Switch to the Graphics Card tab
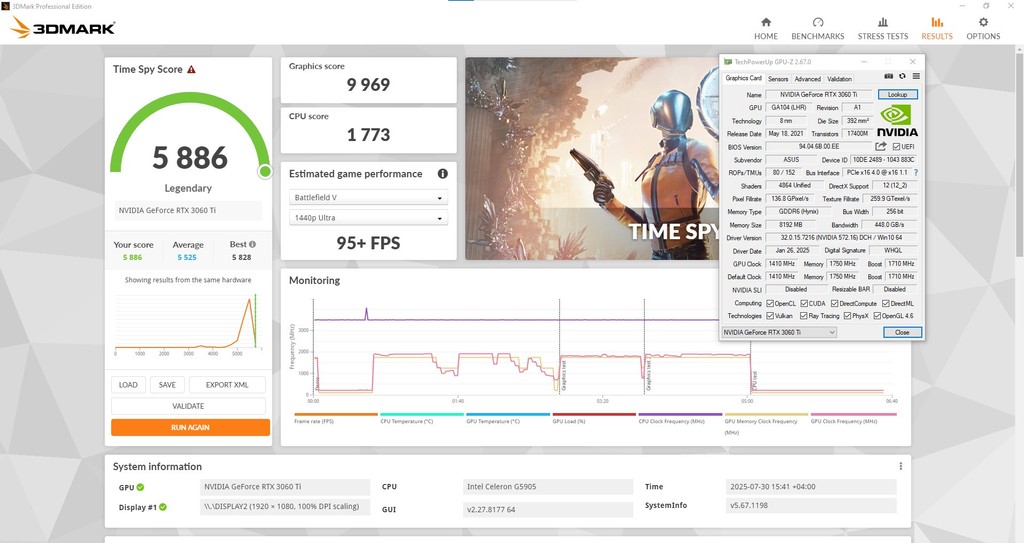 pyautogui.click(x=743, y=78)
